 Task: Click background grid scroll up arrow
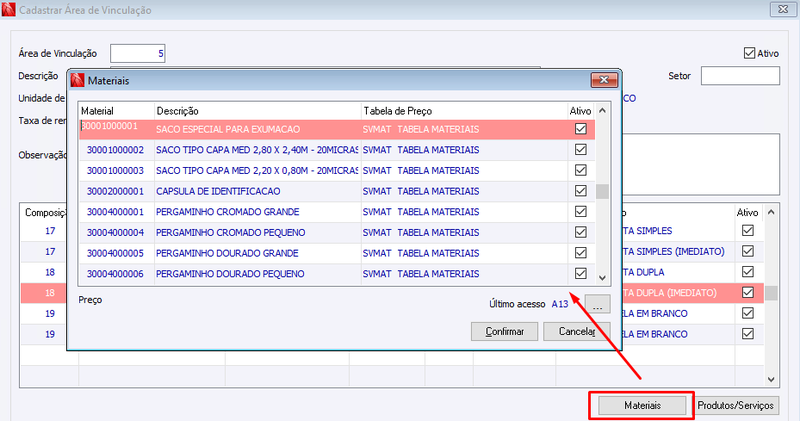click(771, 212)
